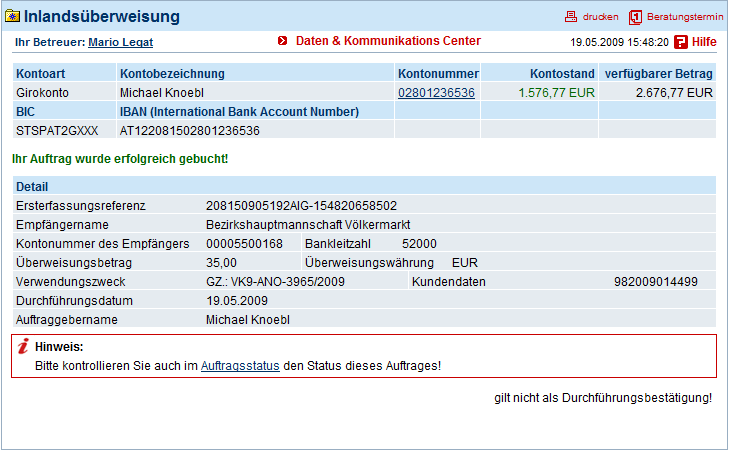
Task: Click the folder icon beside Inlandsüberweisung
Action: [13, 17]
